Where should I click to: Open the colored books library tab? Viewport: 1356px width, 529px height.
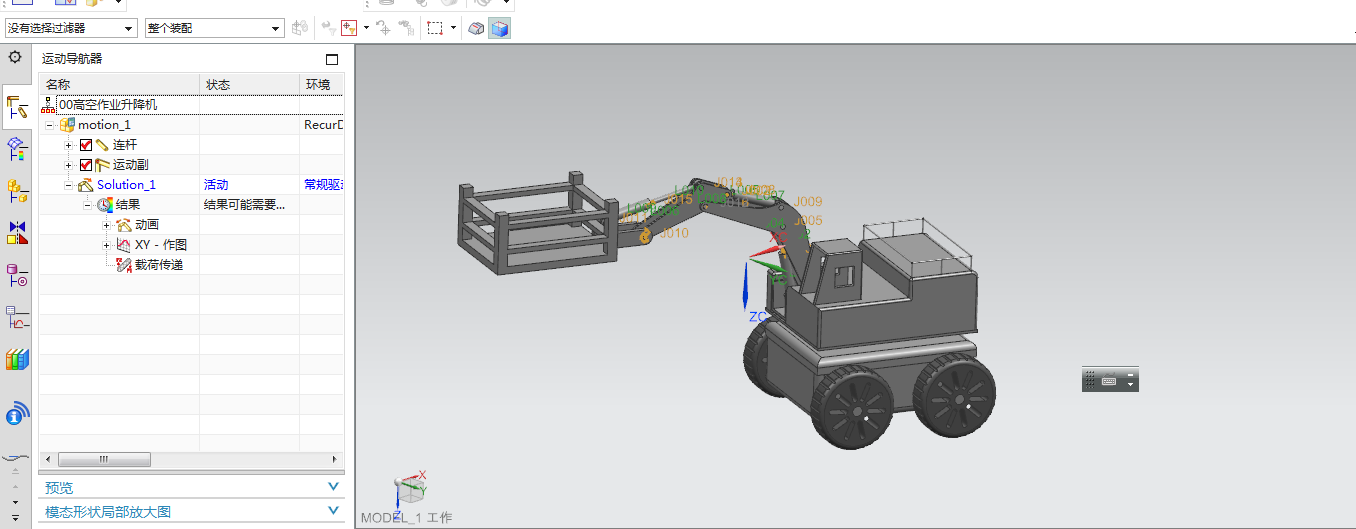[x=17, y=359]
